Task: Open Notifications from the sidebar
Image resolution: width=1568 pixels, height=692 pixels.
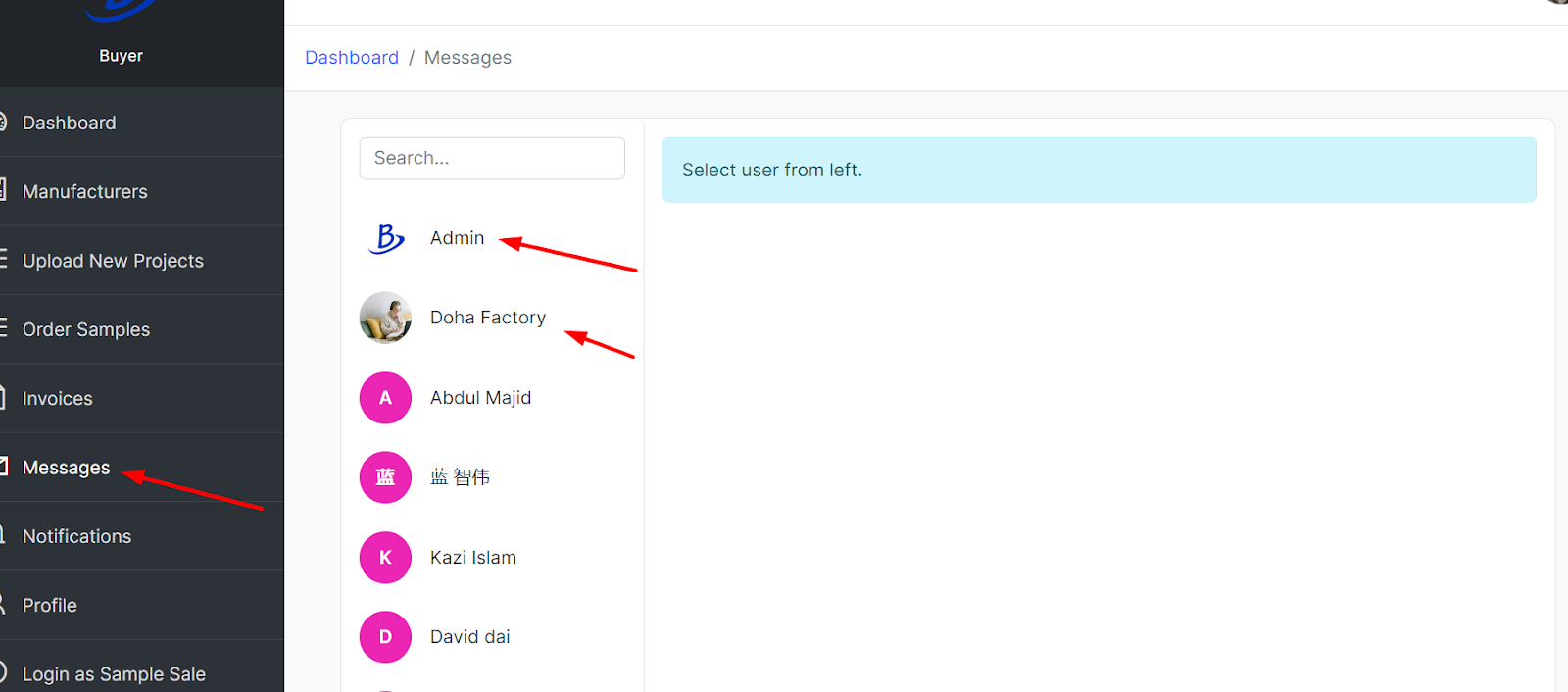Action: [76, 536]
